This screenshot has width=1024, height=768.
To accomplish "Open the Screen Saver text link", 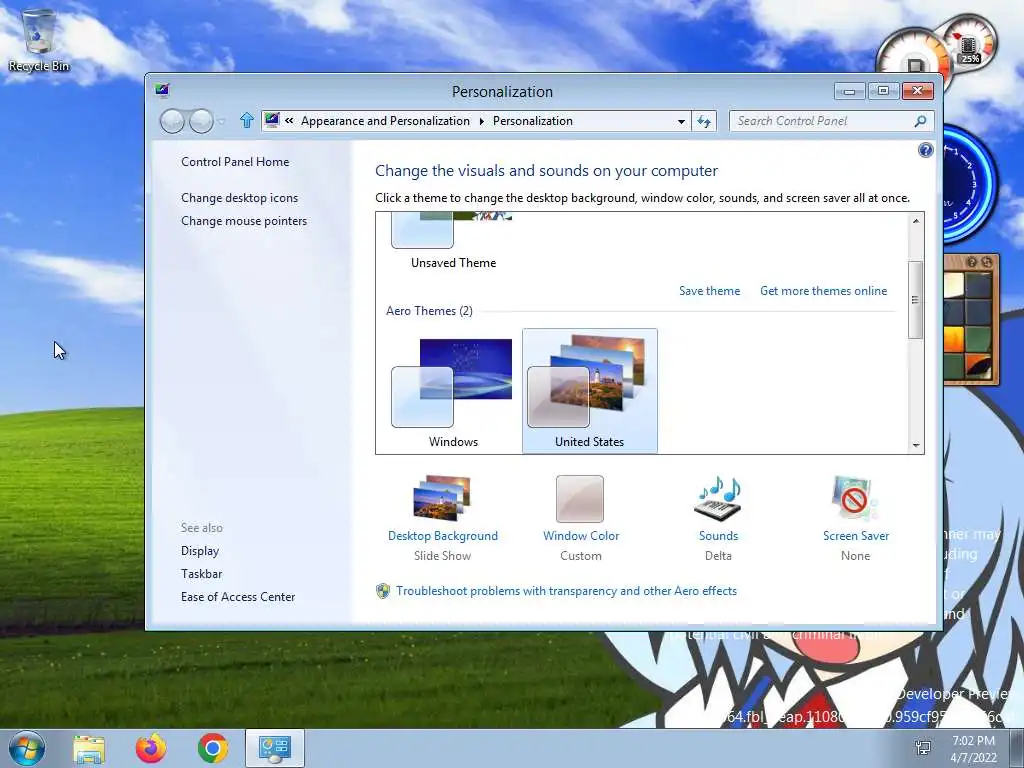I will click(x=856, y=536).
